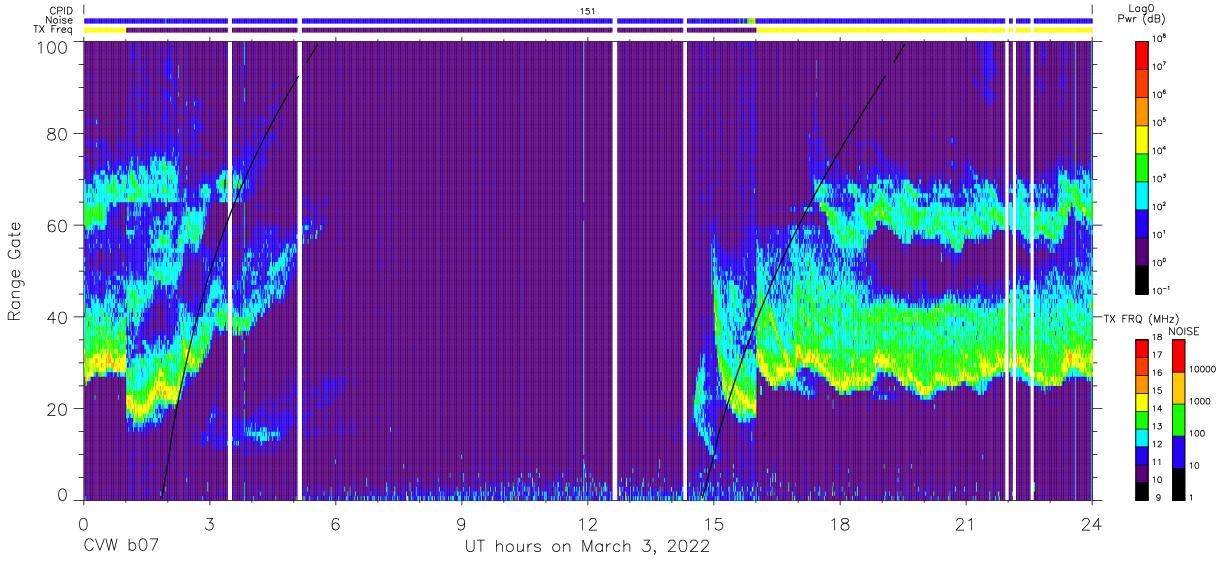Select the green segment of NOISE colorbar
1228x567 pixels.
[x=1177, y=420]
